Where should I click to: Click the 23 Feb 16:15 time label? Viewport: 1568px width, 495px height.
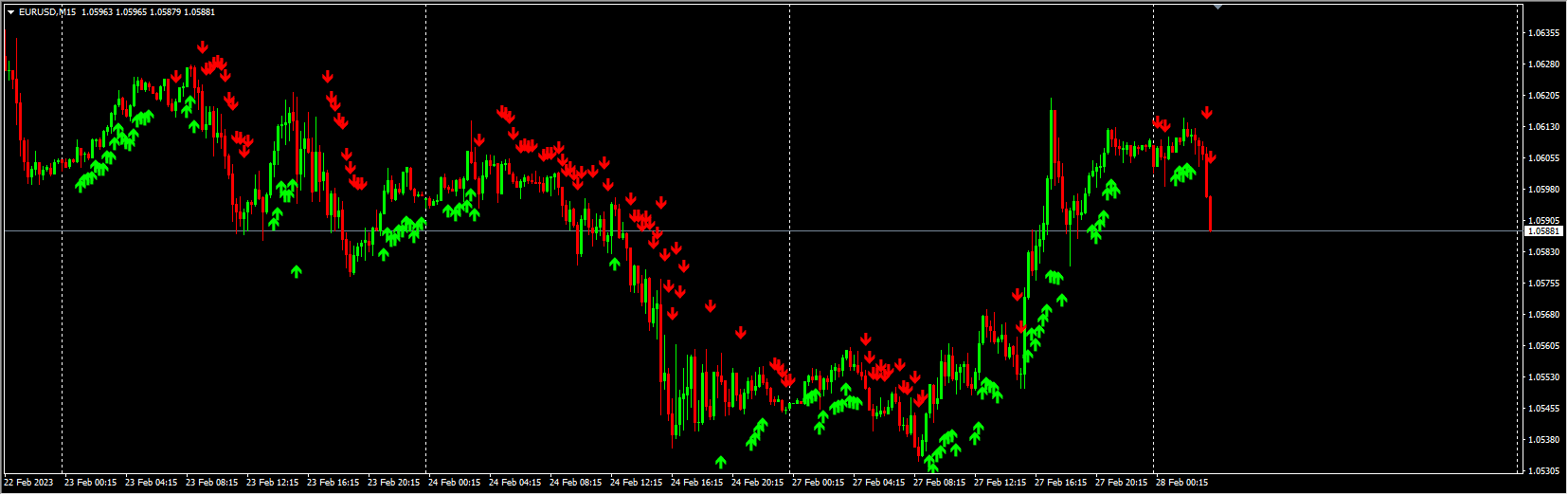coord(333,483)
